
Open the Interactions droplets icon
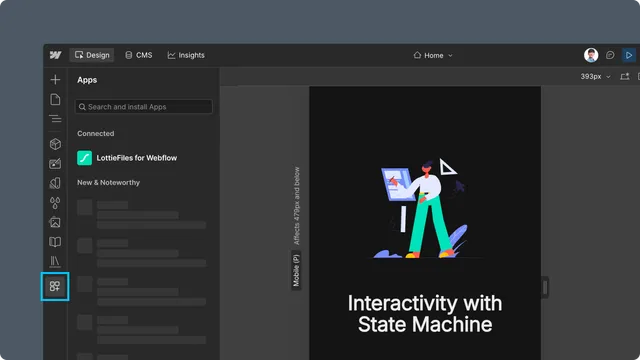tap(55, 203)
